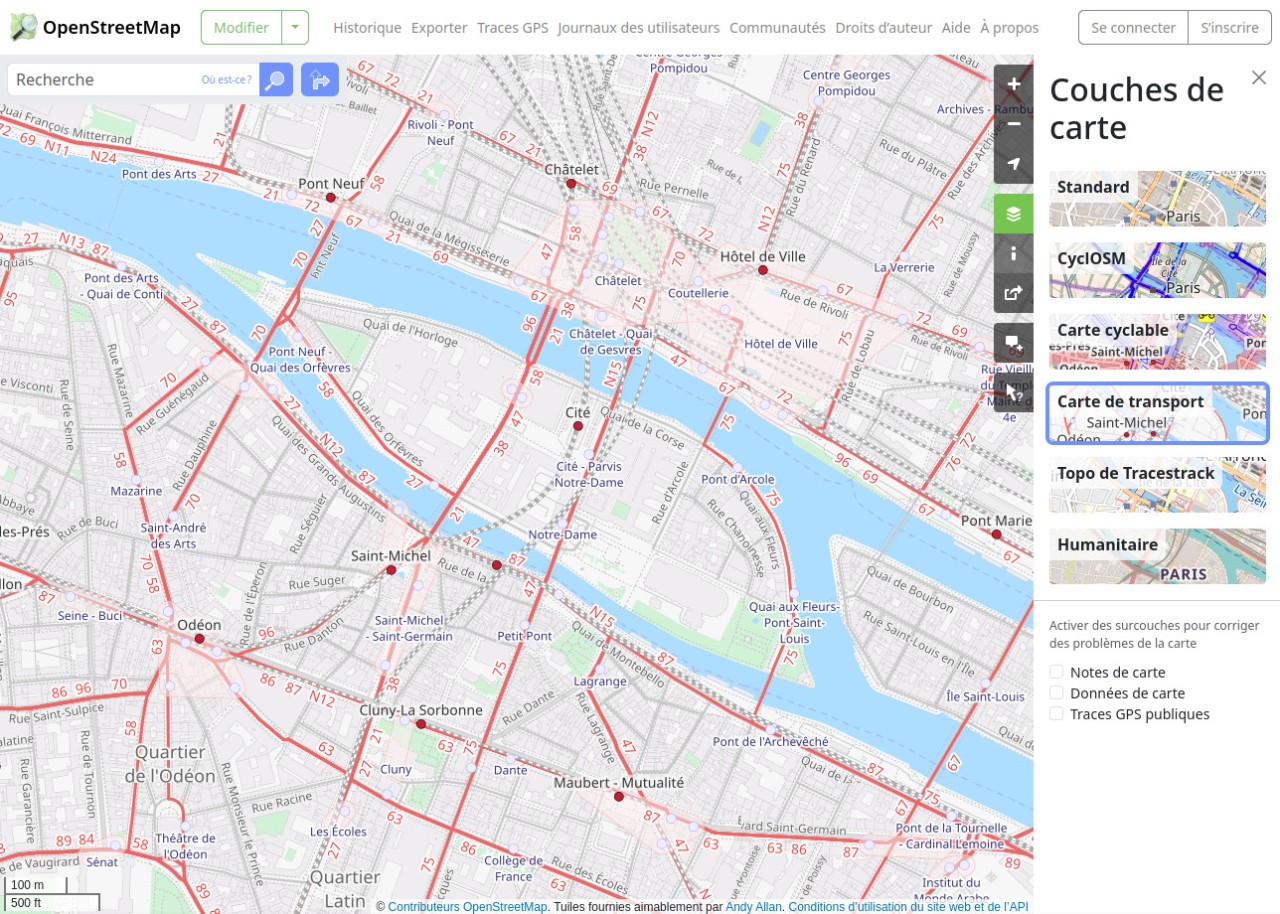This screenshot has width=1280, height=914.
Task: Click the Se connecter button
Action: 1133,28
